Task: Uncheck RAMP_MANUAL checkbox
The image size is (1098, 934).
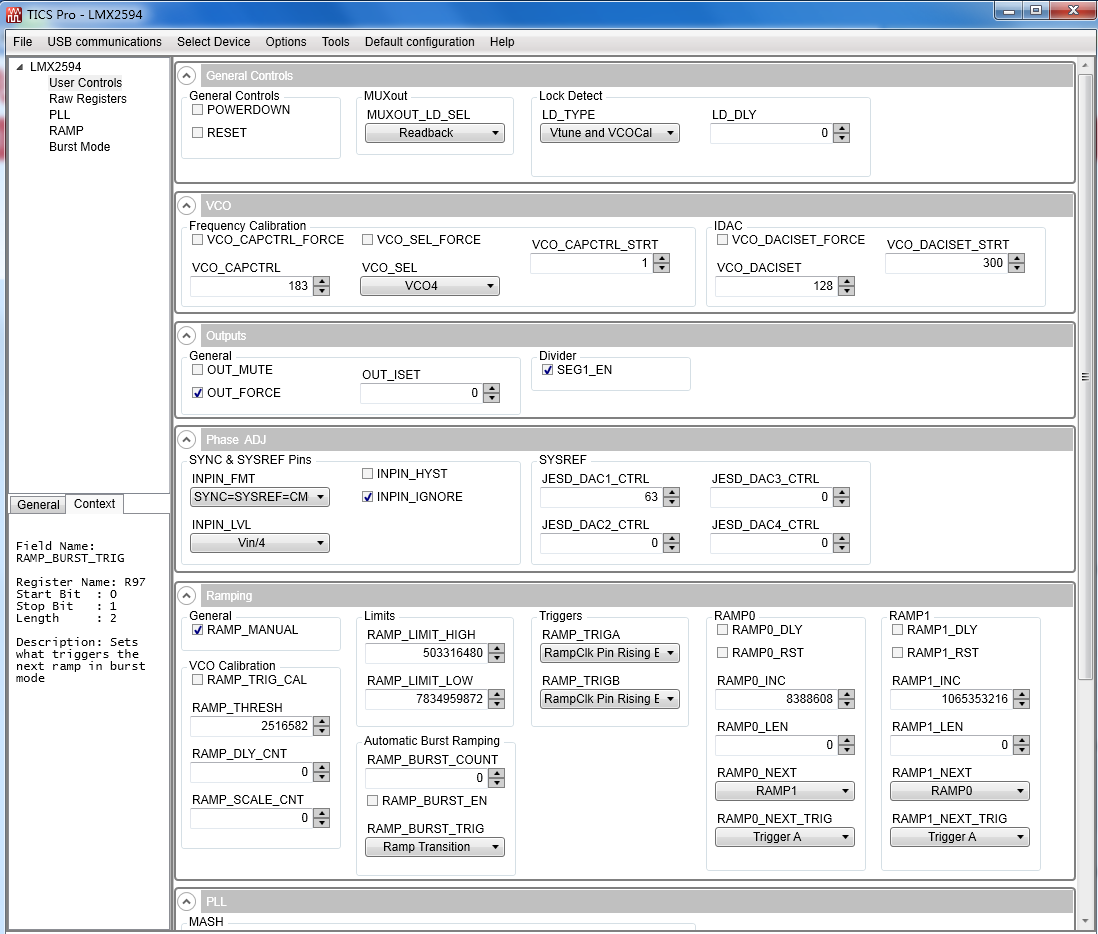Action: pyautogui.click(x=197, y=630)
